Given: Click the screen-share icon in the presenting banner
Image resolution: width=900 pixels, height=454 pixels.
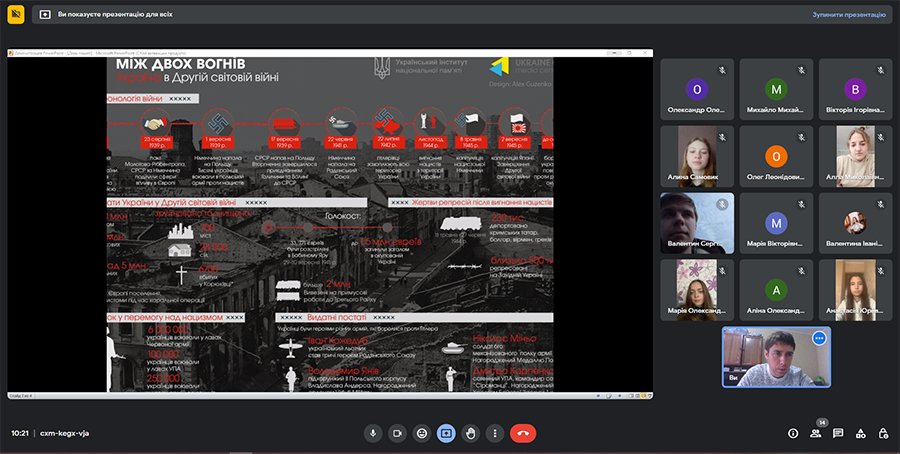Looking at the screenshot, I should [x=45, y=14].
